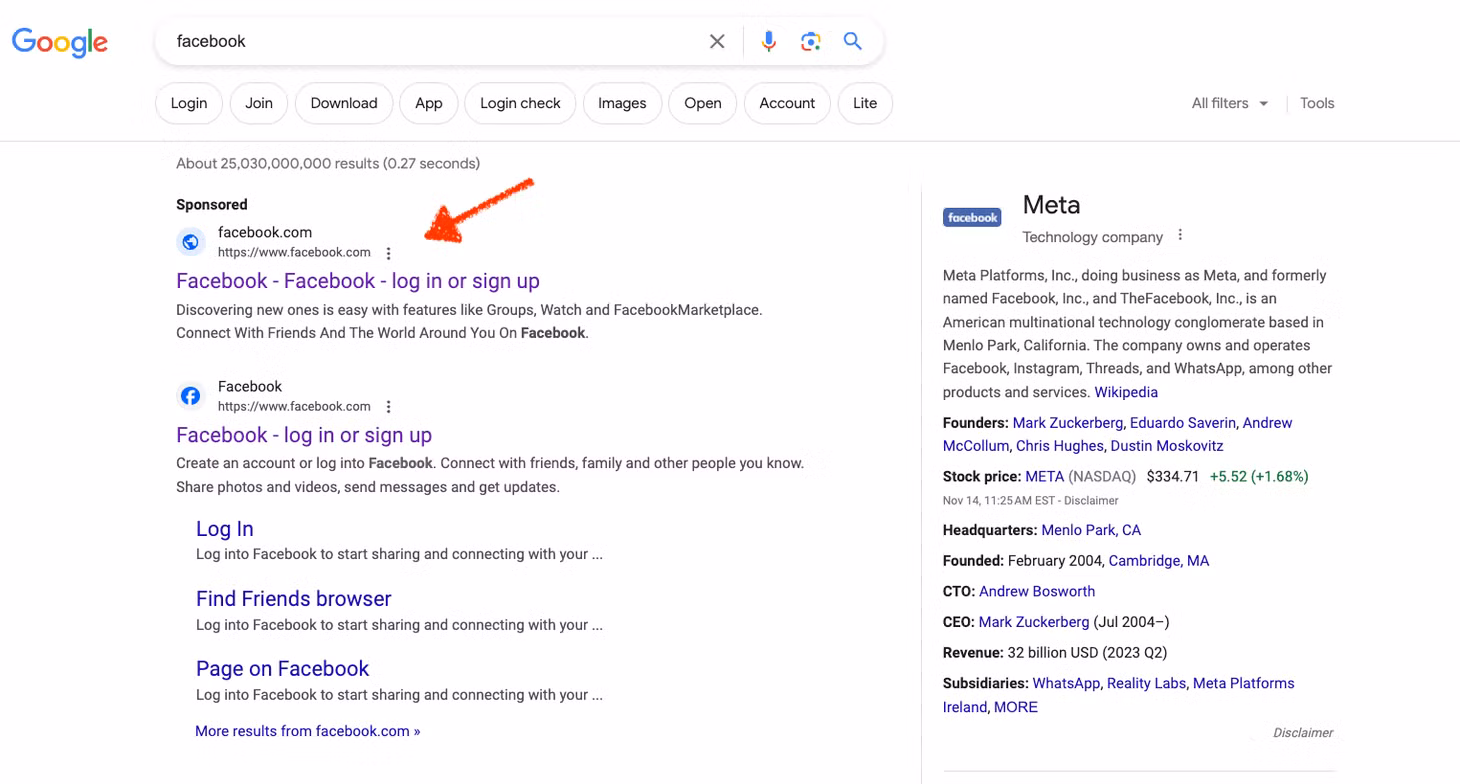1460x784 pixels.
Task: Select the Login check filter chip
Action: point(520,103)
